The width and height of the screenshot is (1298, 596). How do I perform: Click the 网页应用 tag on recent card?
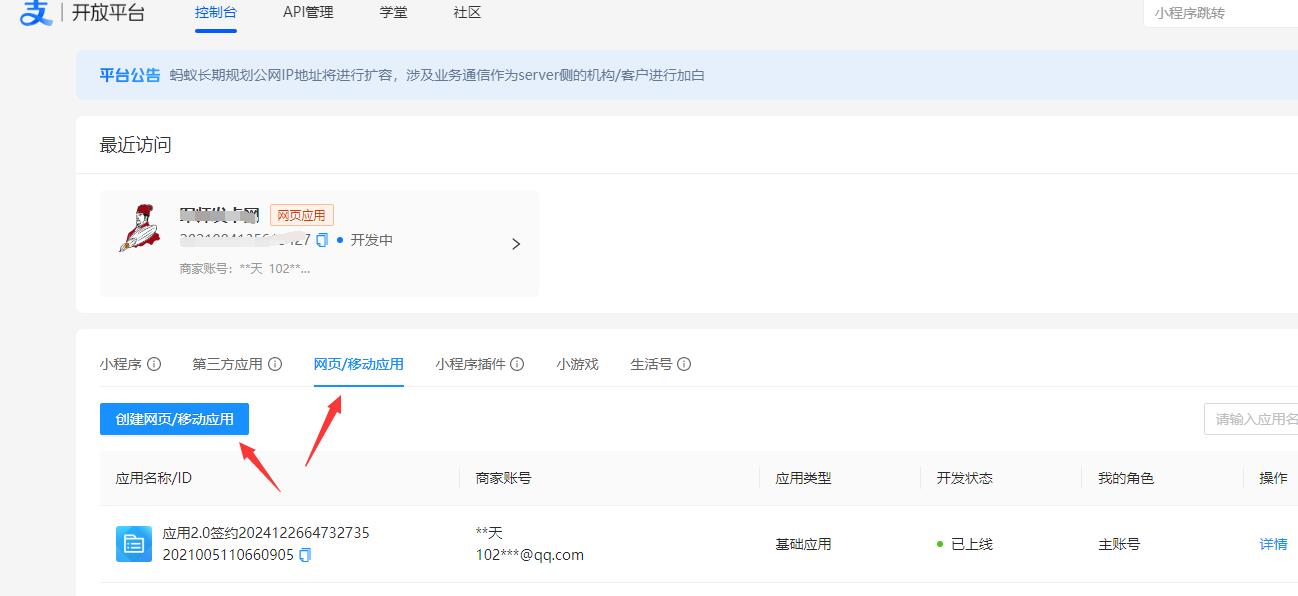[302, 215]
